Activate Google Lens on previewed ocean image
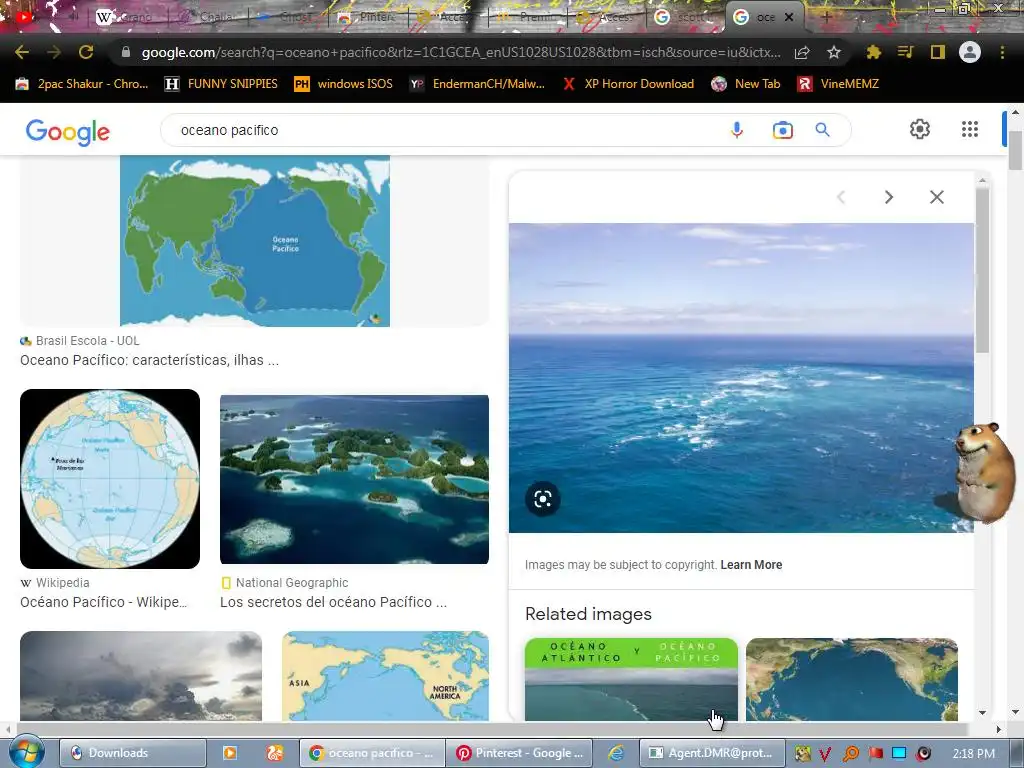 (x=543, y=500)
